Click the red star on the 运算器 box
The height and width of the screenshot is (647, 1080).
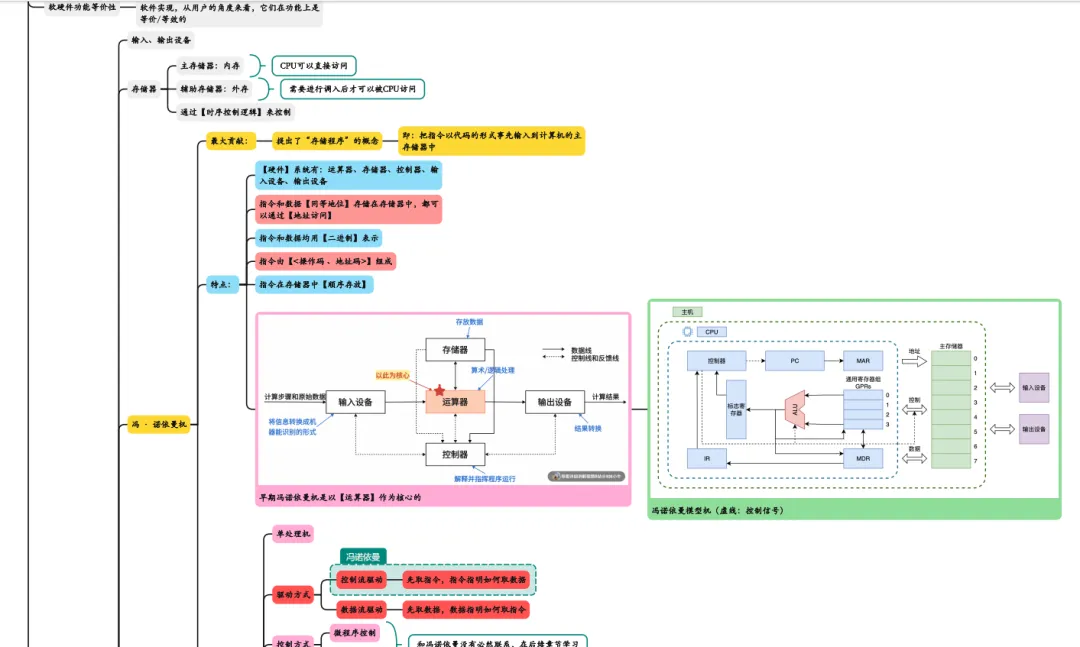click(439, 391)
